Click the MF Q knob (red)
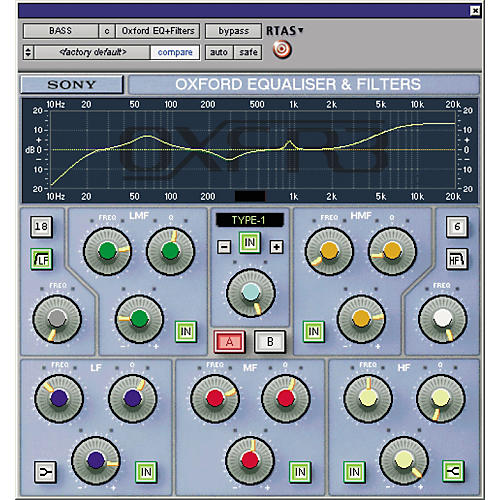 coord(286,398)
